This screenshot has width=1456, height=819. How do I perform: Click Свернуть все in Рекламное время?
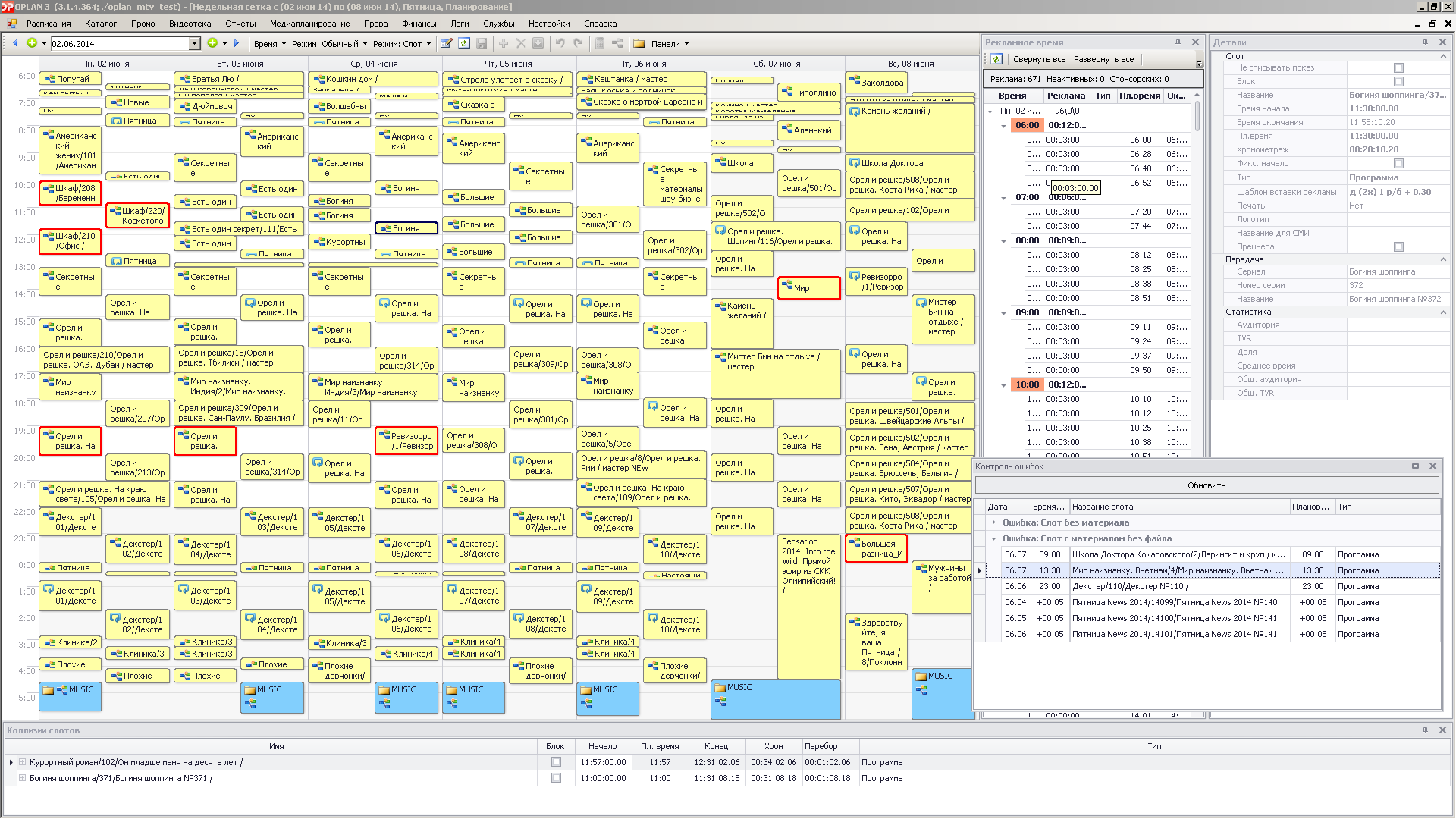1039,59
